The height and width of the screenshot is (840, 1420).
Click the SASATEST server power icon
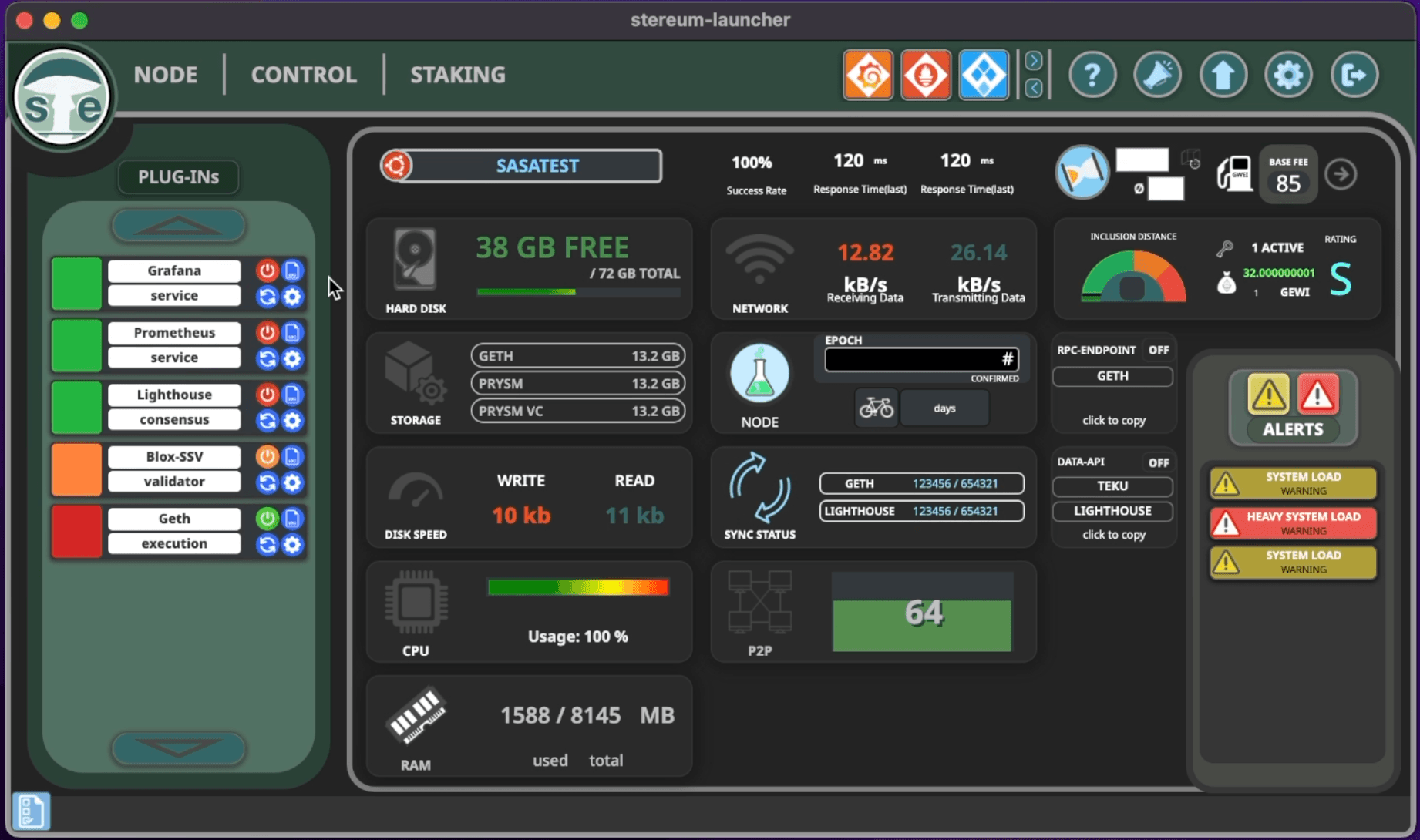396,166
